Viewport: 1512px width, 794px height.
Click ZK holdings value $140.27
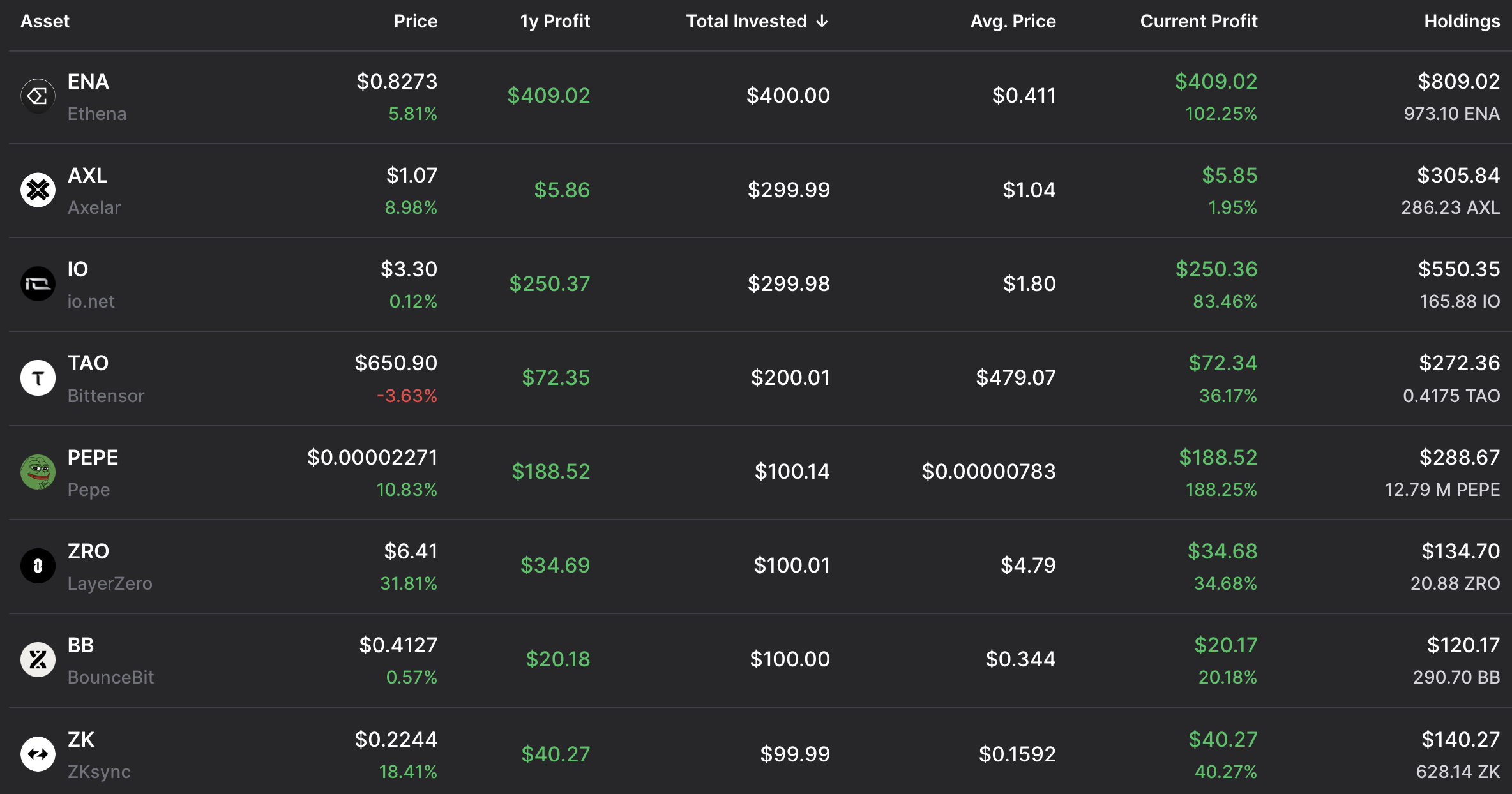coord(1460,740)
